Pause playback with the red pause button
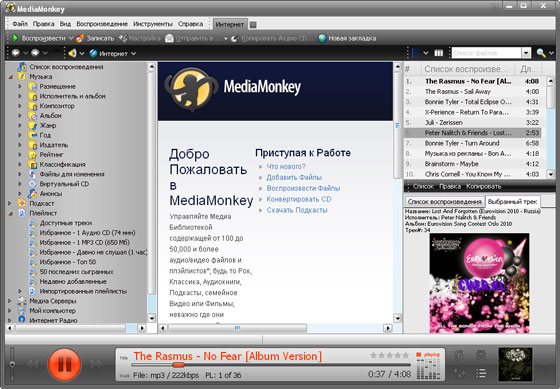560x389 pixels. pyautogui.click(x=64, y=364)
